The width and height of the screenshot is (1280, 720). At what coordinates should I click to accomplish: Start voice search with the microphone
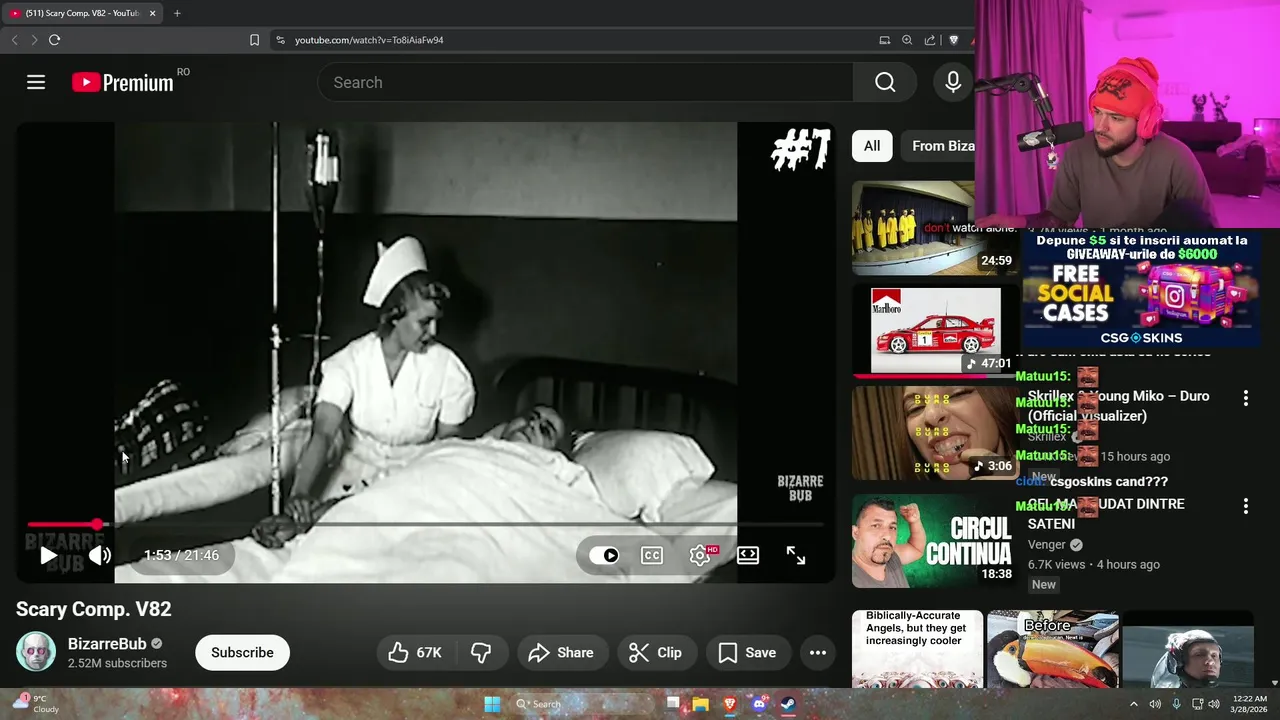pos(953,82)
